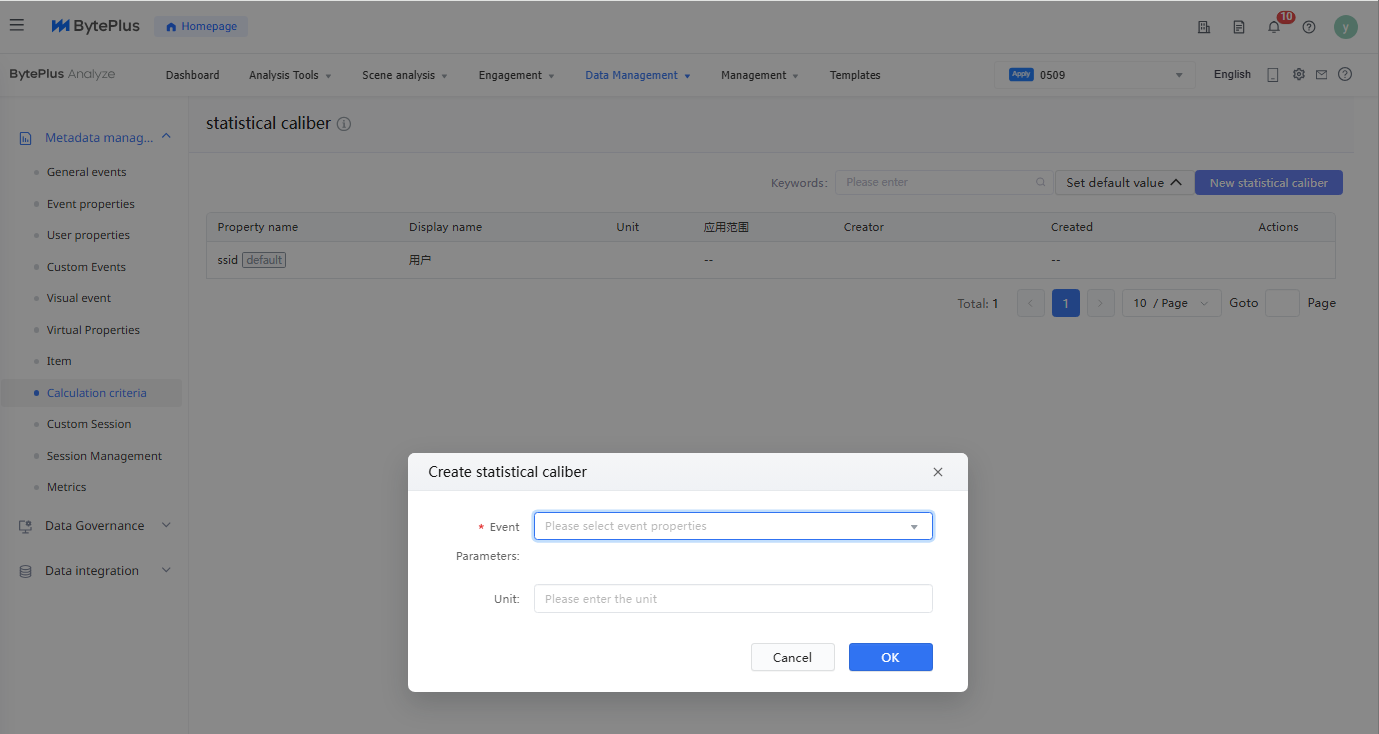Open the mail envelope icon
The image size is (1379, 734).
[1321, 74]
